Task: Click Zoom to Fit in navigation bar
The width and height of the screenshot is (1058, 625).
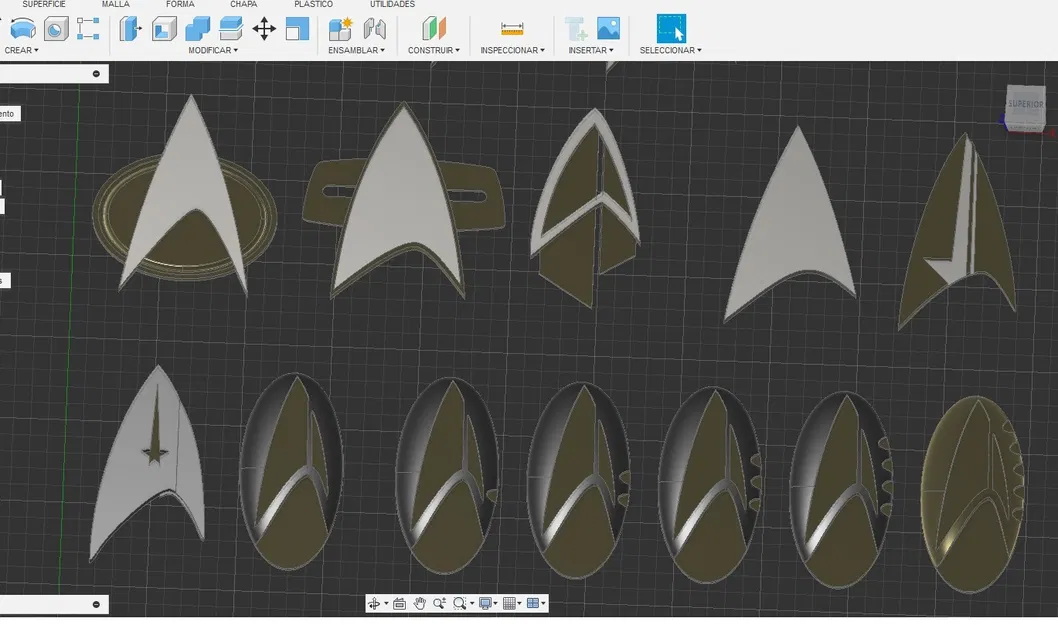Action: (x=458, y=603)
